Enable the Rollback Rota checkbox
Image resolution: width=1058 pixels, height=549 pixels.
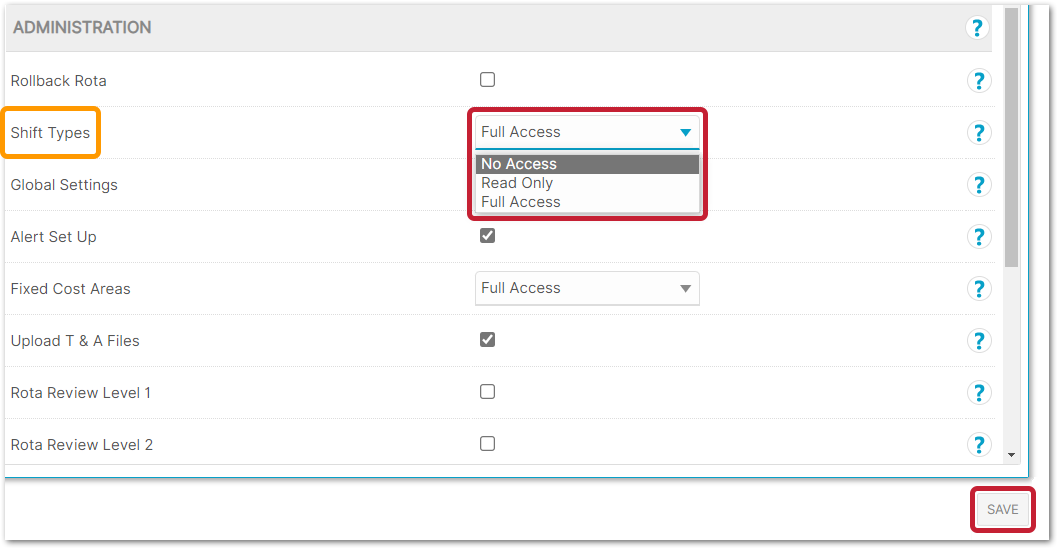click(487, 80)
